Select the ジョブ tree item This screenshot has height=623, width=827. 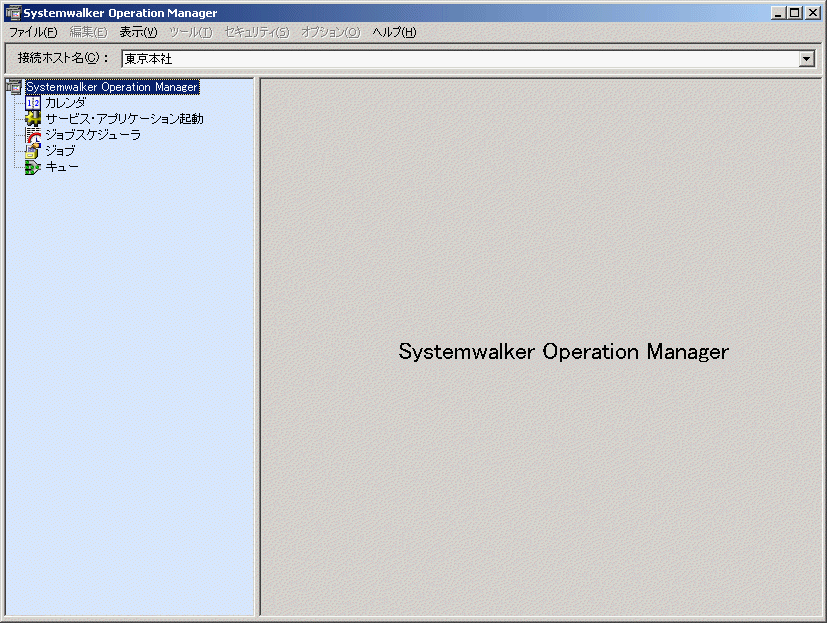(x=60, y=151)
